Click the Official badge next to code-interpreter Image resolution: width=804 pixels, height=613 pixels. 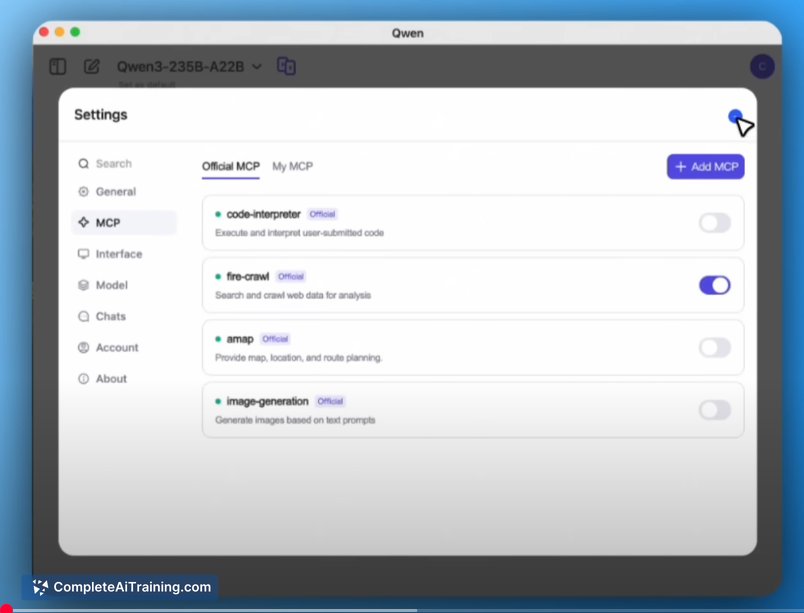323,214
